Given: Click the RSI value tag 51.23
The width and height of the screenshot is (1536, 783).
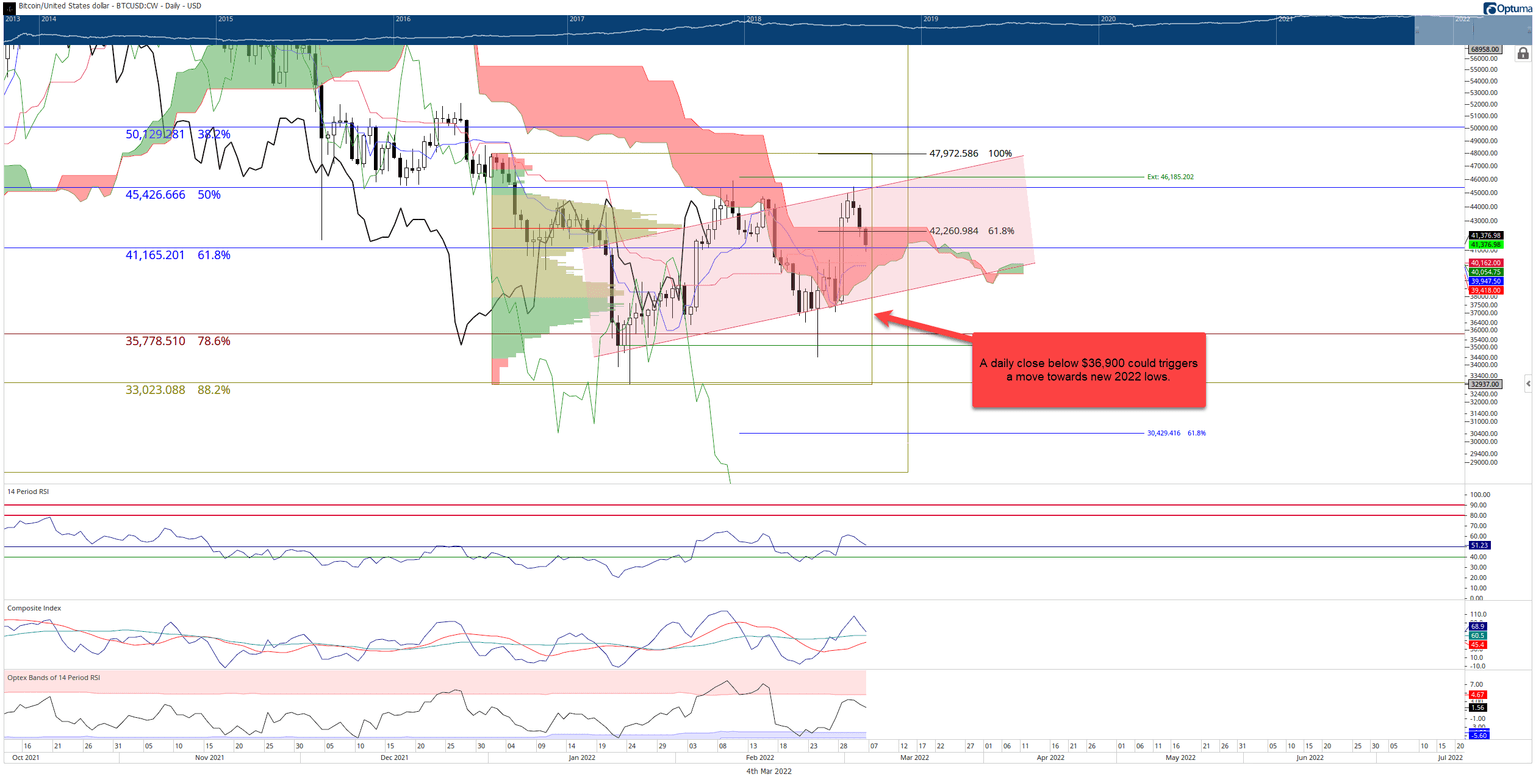Looking at the screenshot, I should click(x=1479, y=545).
